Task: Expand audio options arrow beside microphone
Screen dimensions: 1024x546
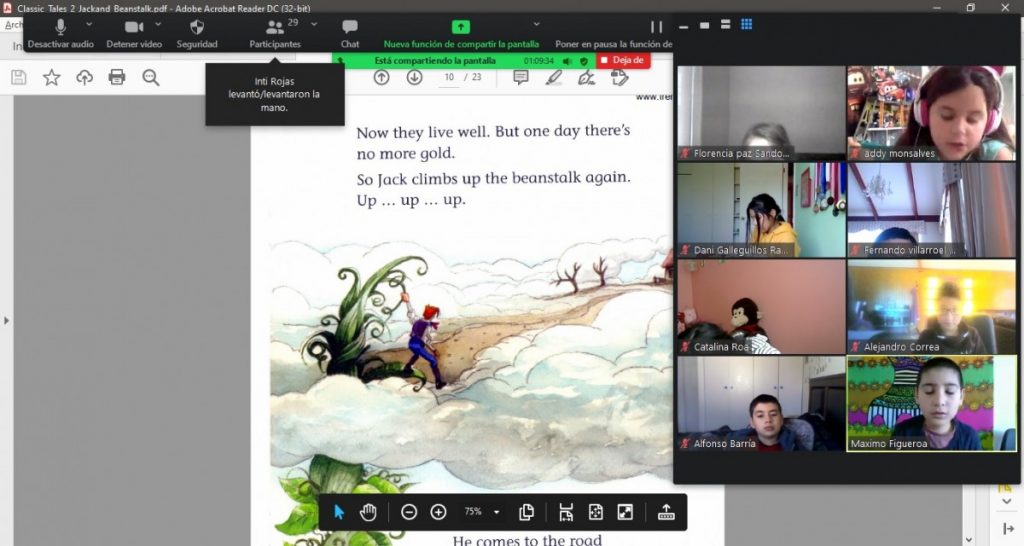Action: pyautogui.click(x=89, y=24)
